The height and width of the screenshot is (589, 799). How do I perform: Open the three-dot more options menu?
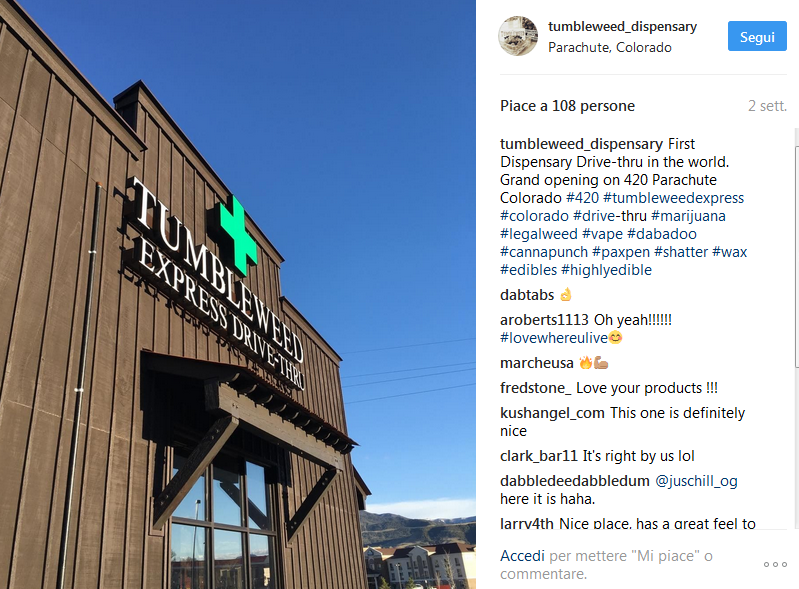click(775, 565)
